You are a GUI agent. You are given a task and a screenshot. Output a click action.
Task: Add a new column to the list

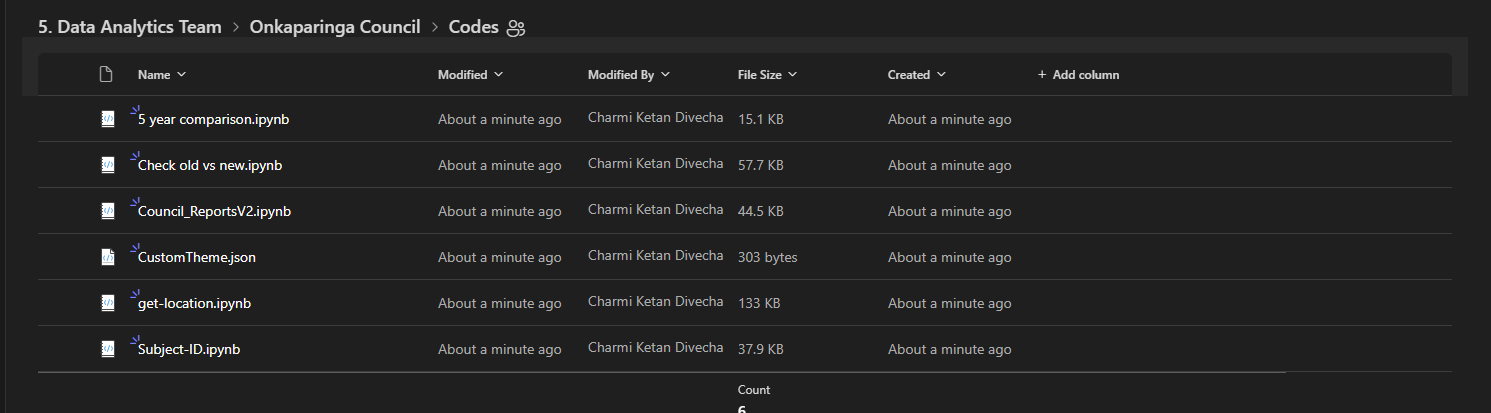click(1079, 75)
